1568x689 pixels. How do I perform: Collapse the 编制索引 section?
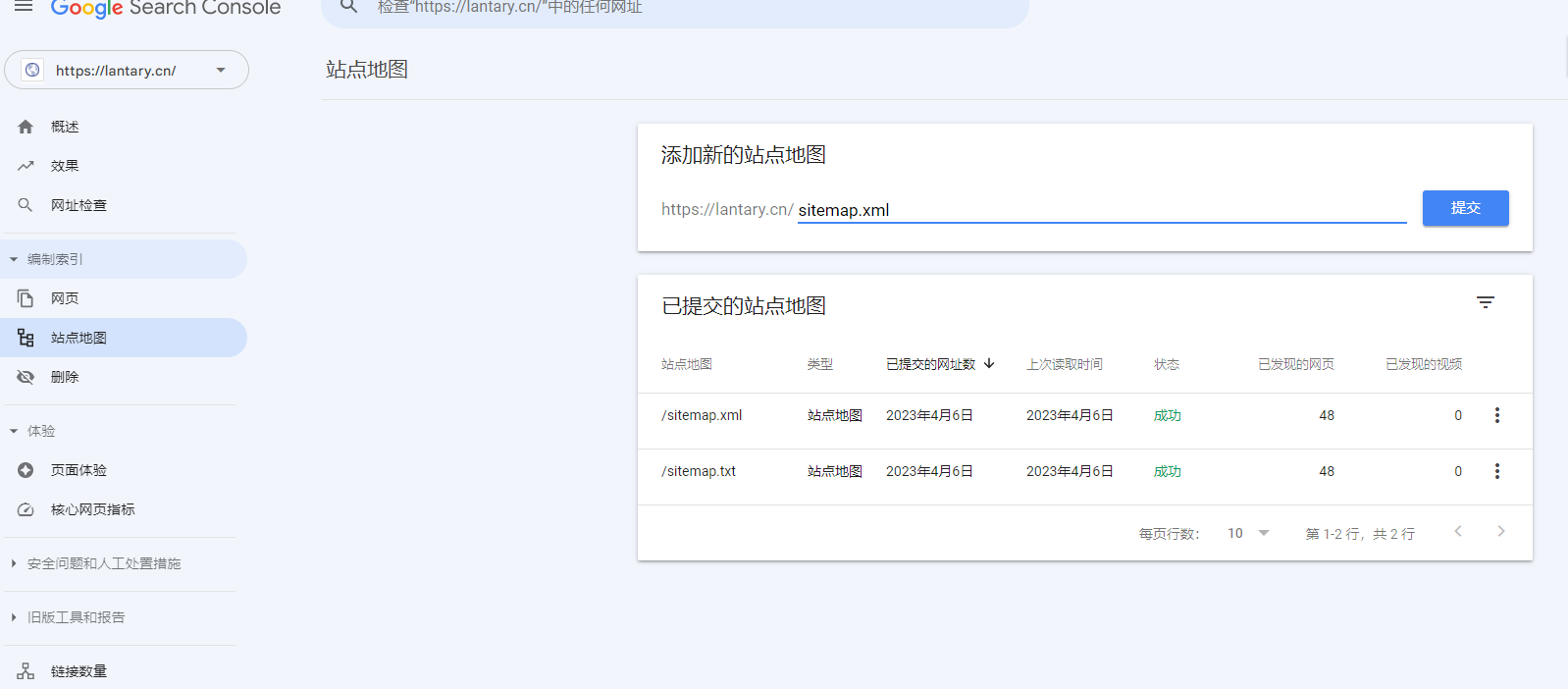tap(55, 259)
